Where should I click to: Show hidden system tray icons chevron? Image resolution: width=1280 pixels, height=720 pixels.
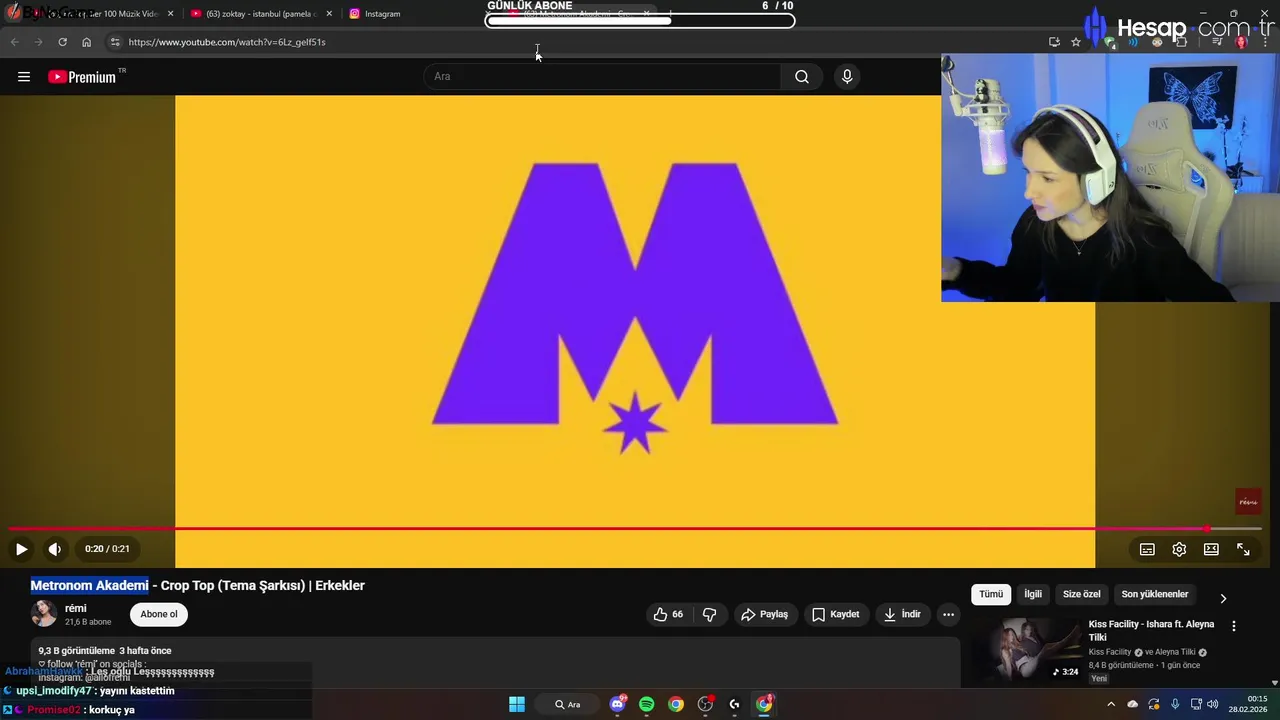click(1110, 704)
